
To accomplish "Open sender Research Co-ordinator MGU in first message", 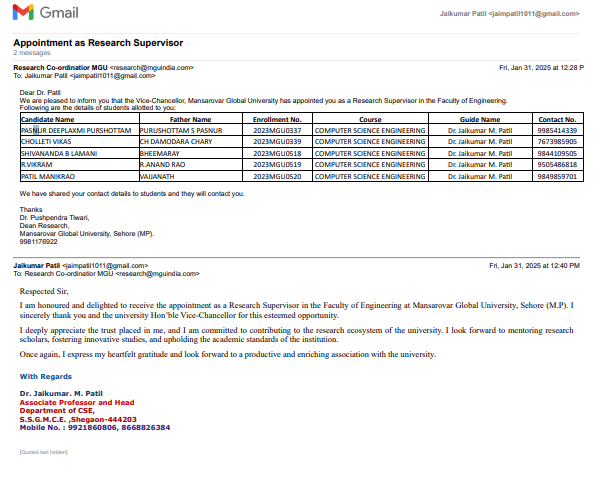I will [60, 68].
